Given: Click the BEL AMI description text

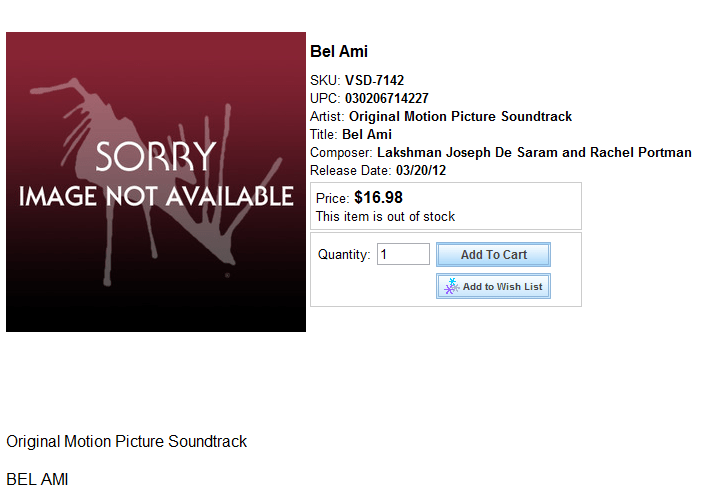Looking at the screenshot, I should coord(37,479).
